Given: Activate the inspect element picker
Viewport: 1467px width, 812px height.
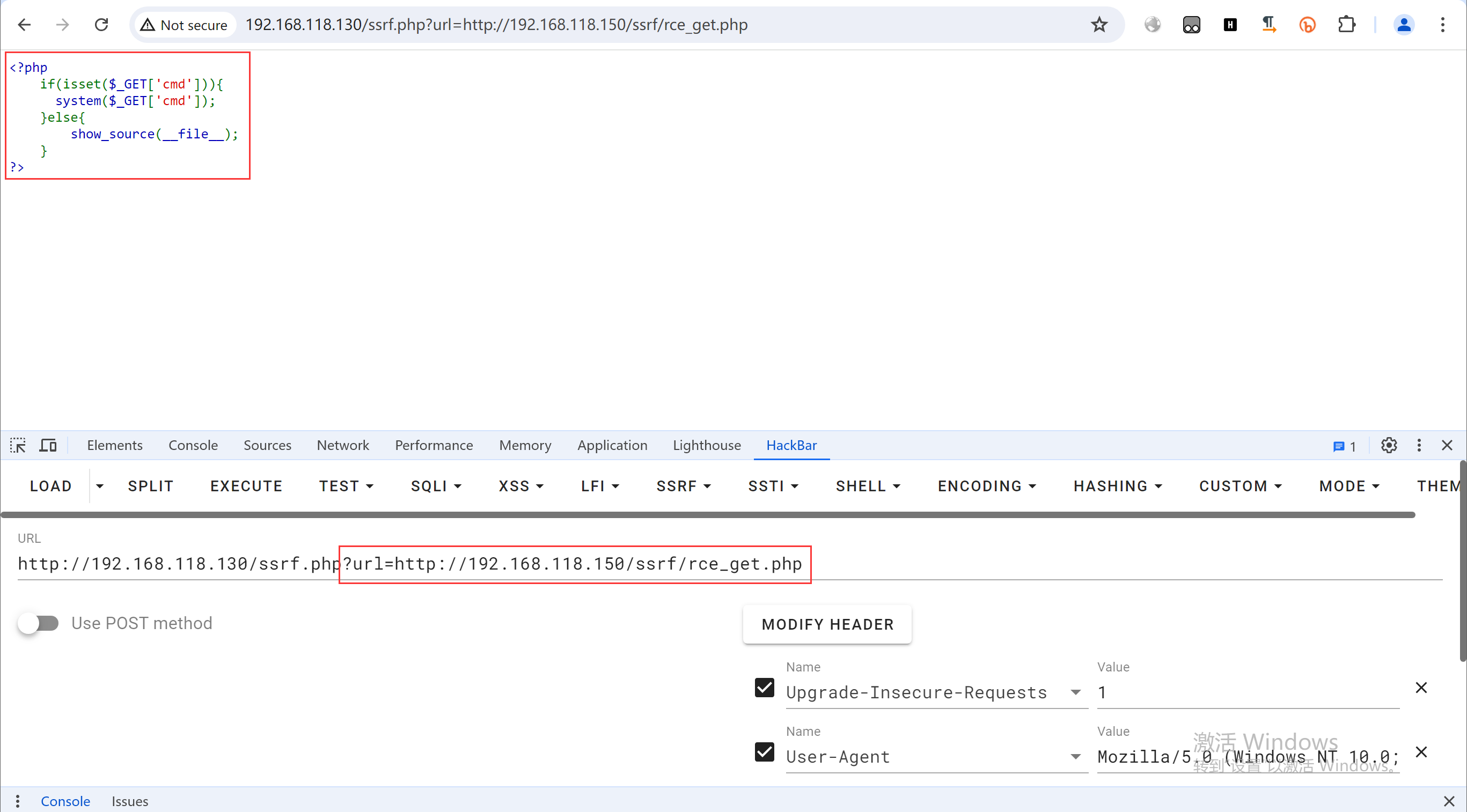Looking at the screenshot, I should [18, 445].
